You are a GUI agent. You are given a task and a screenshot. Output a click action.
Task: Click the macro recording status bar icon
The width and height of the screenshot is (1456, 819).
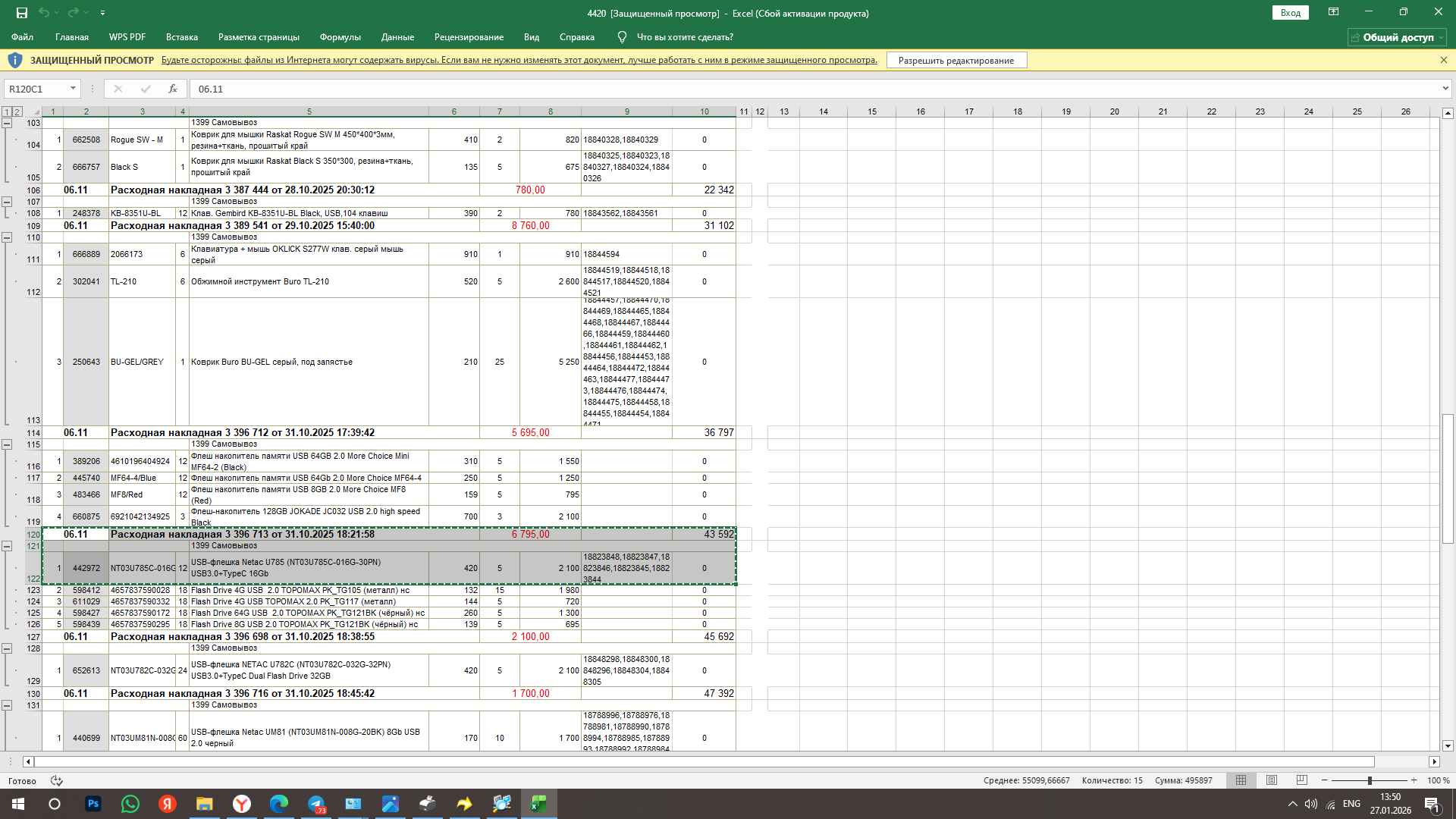coord(56,780)
